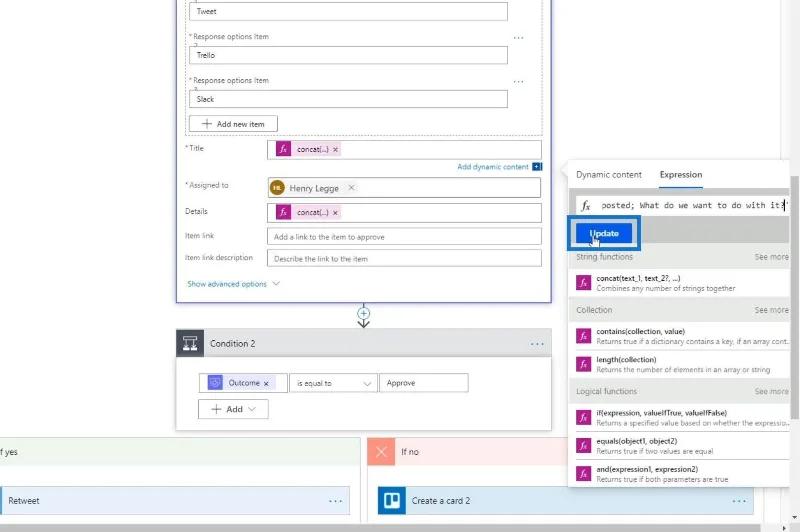
Task: Click the blue Add dynamic content plus icon
Action: (537, 167)
